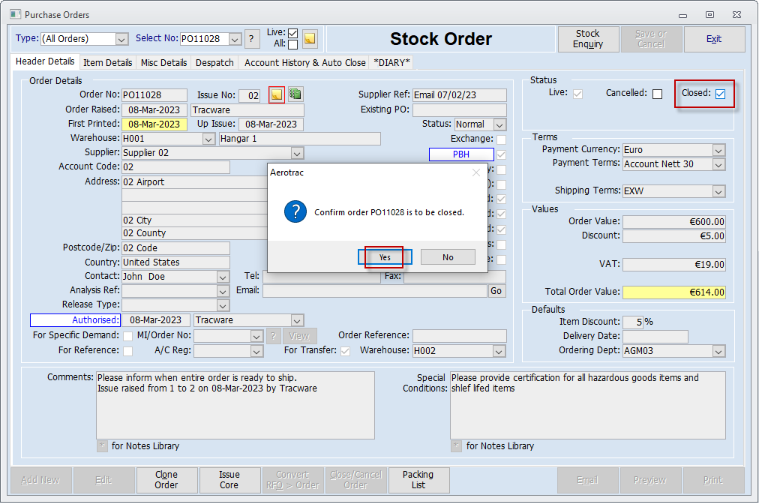Viewport: 759px width, 503px height.
Task: Expand the Warehouse H001 dropdown
Action: [x=208, y=139]
